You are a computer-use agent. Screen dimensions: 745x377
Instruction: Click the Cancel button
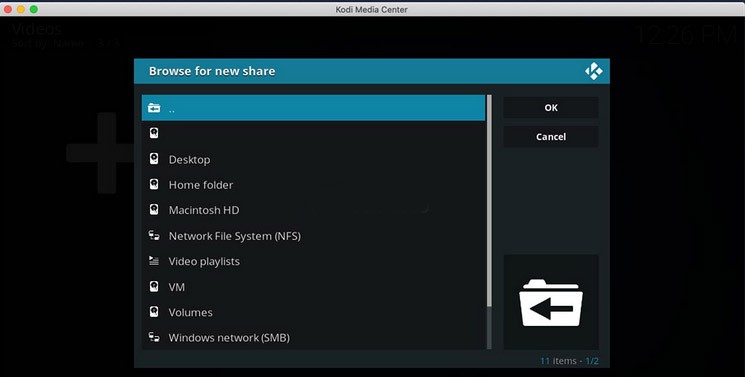(551, 136)
